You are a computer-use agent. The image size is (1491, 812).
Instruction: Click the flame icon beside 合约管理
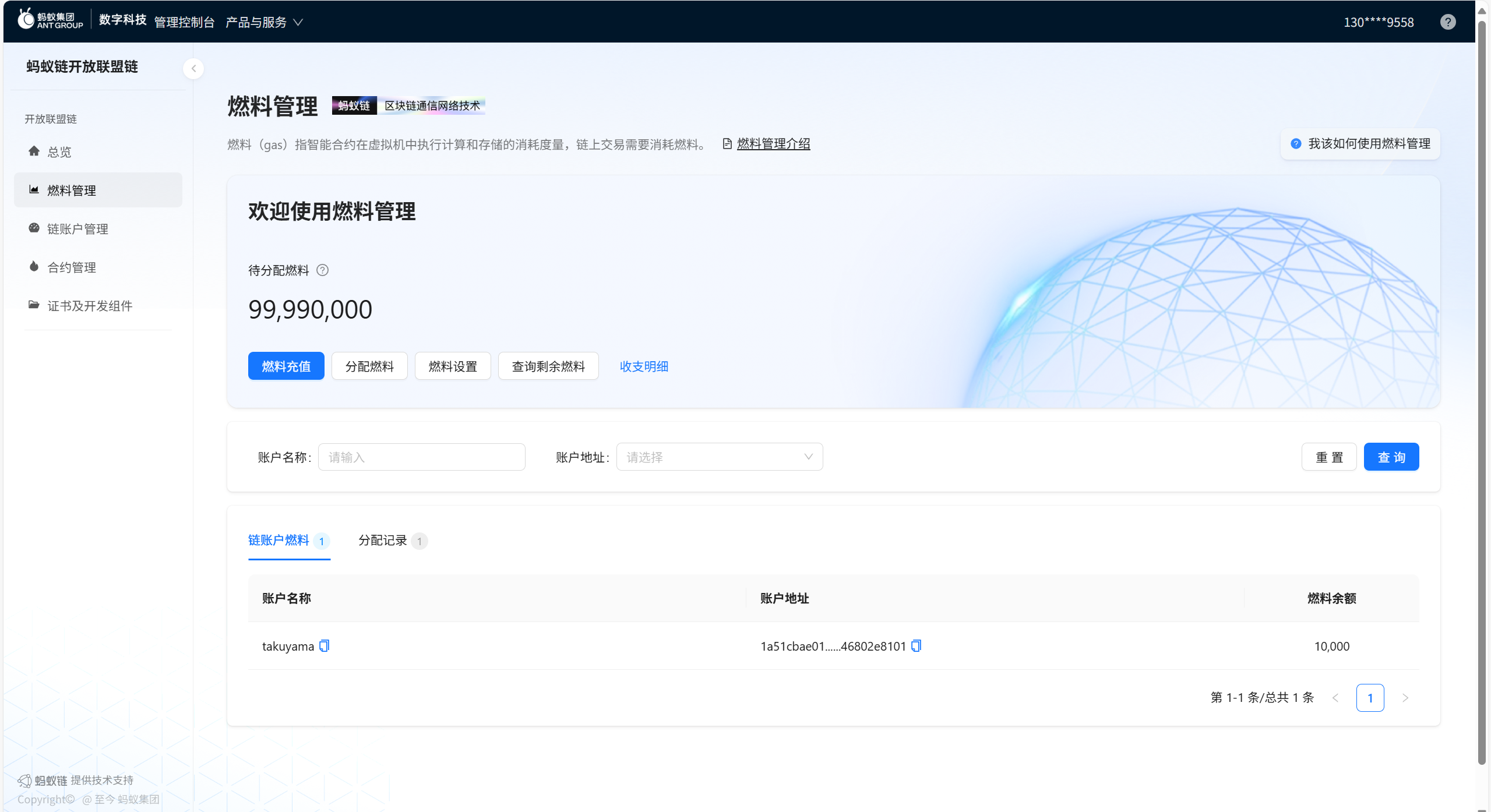[x=34, y=267]
